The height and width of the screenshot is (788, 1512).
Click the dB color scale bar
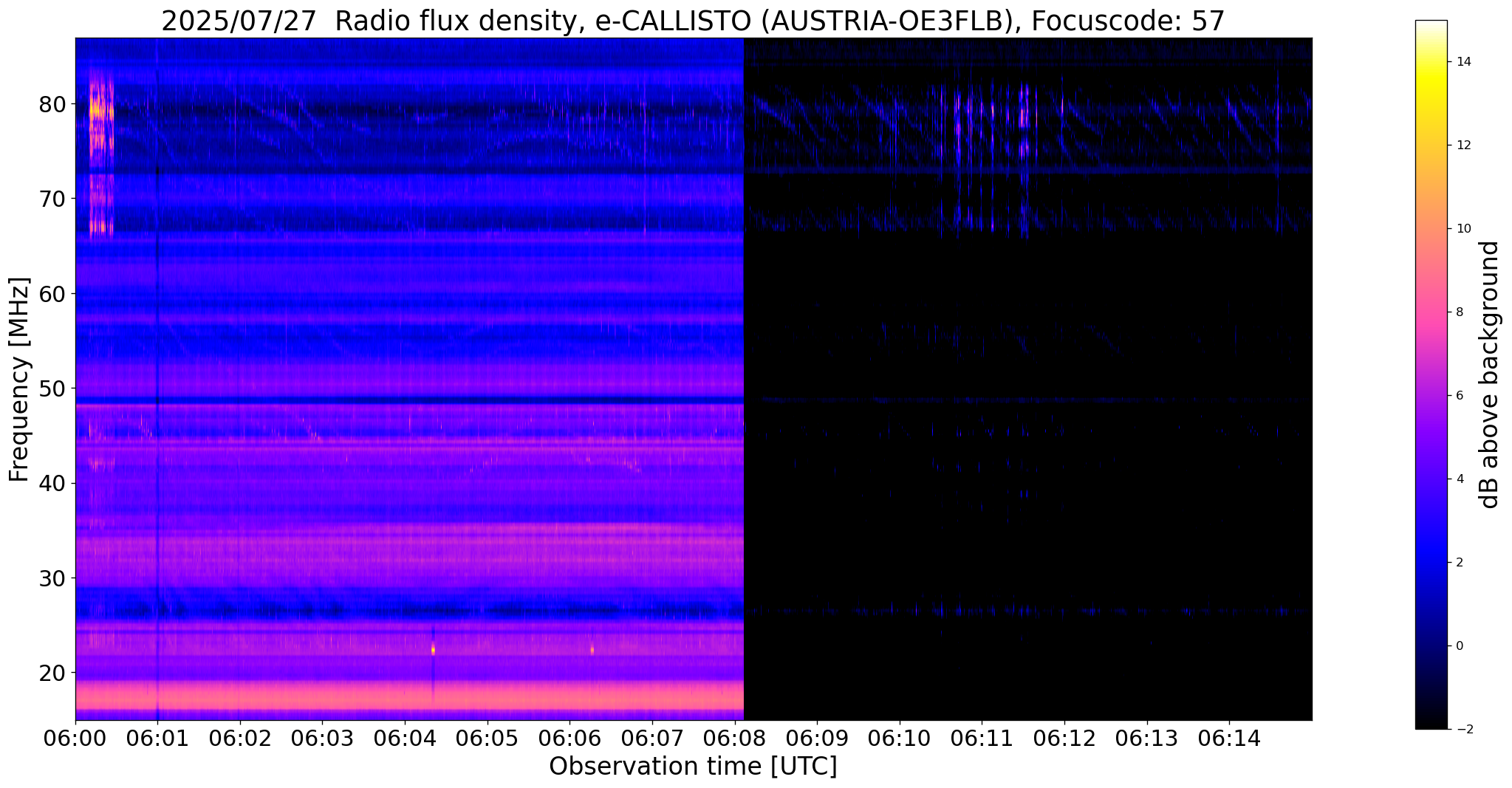tap(1431, 374)
